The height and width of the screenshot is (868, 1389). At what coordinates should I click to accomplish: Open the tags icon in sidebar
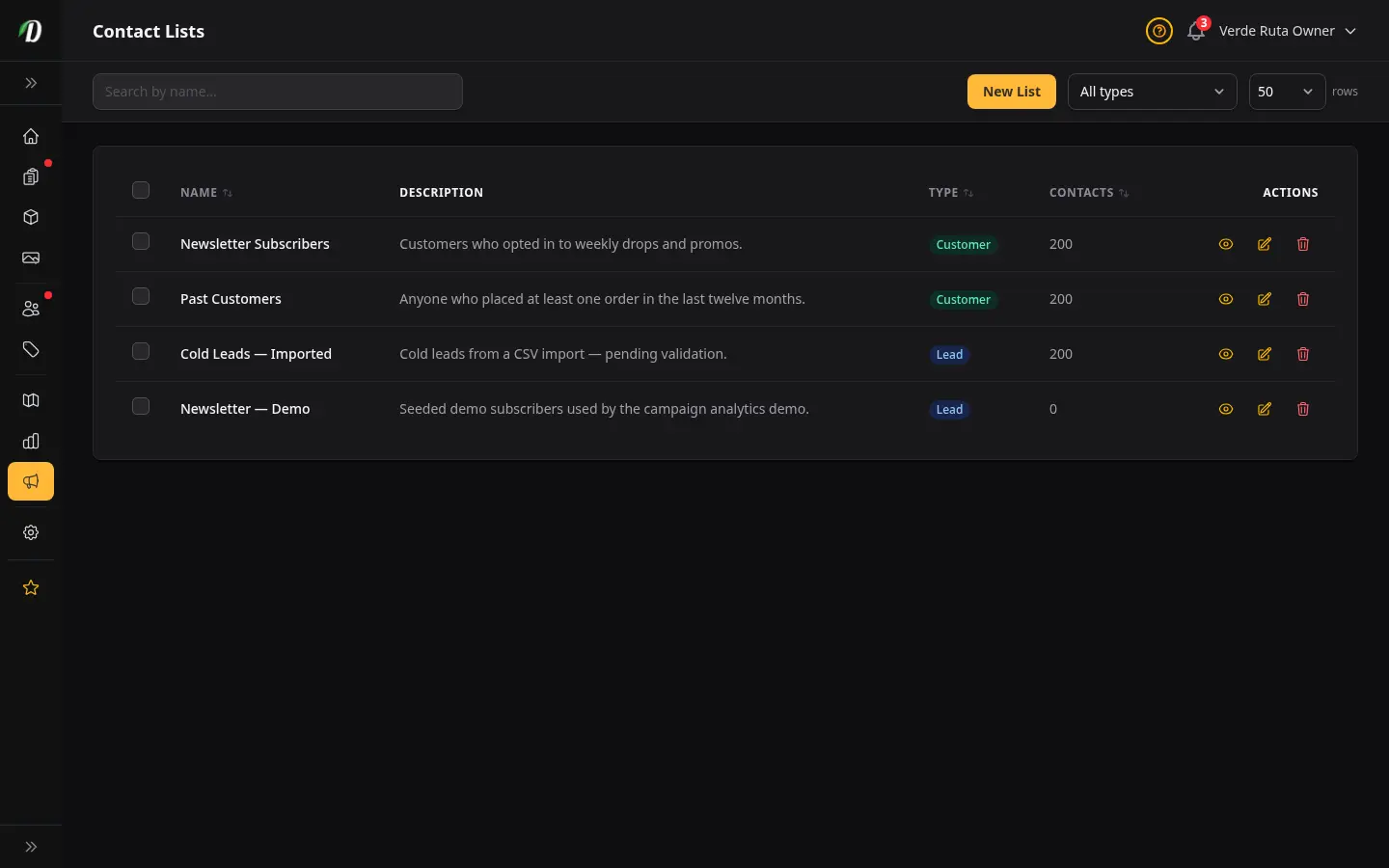(31, 349)
